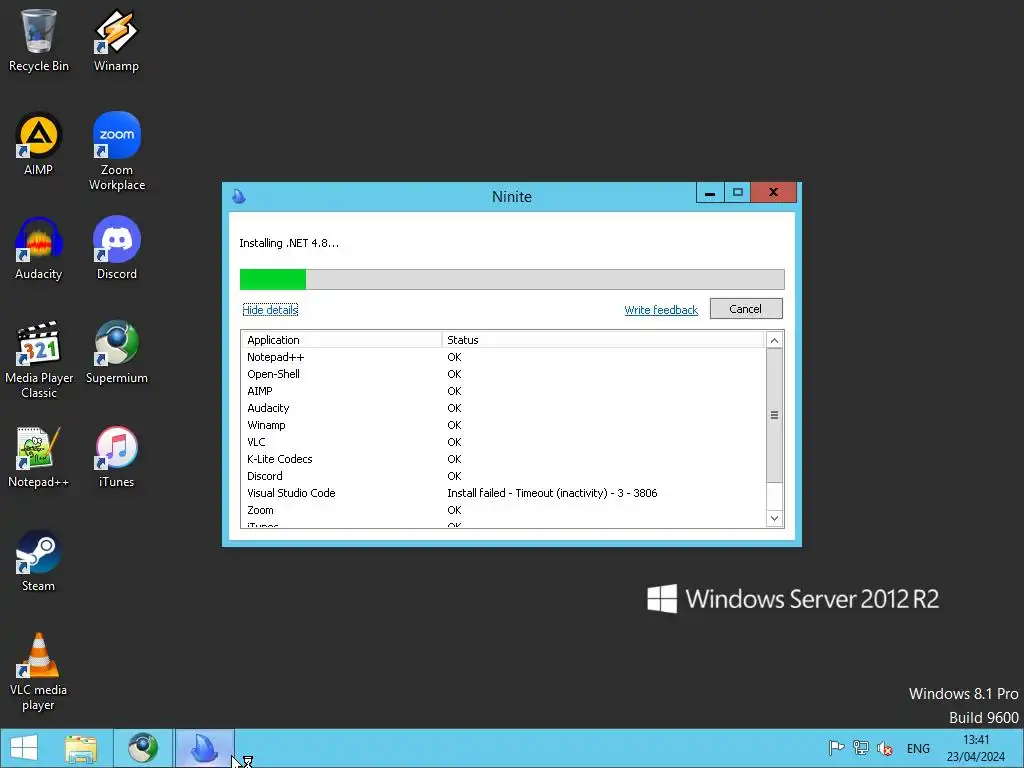Screen dimensions: 1024x768
Task: Select the VLC media player icon
Action: click(x=39, y=671)
